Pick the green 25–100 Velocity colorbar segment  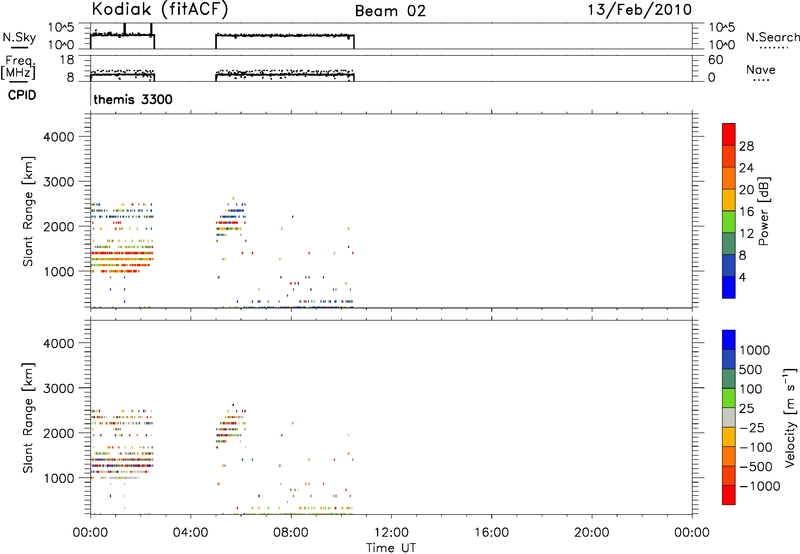point(729,398)
